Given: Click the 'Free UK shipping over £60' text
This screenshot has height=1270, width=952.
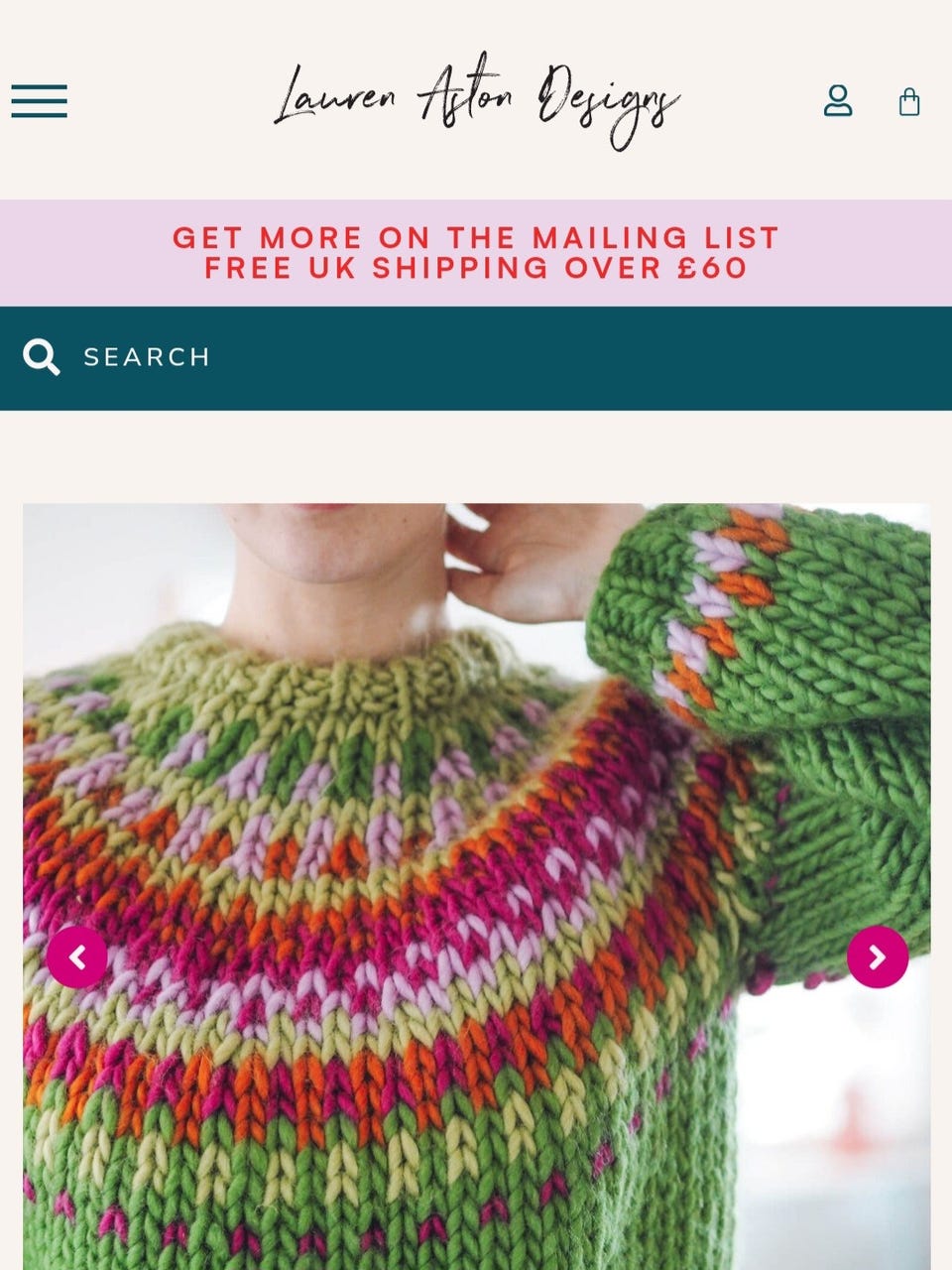Looking at the screenshot, I should pos(476,268).
